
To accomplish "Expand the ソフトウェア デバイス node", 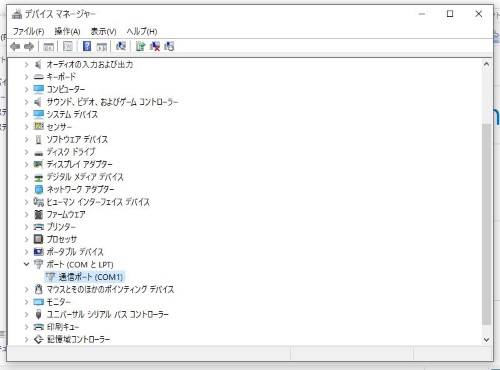I will pos(26,139).
